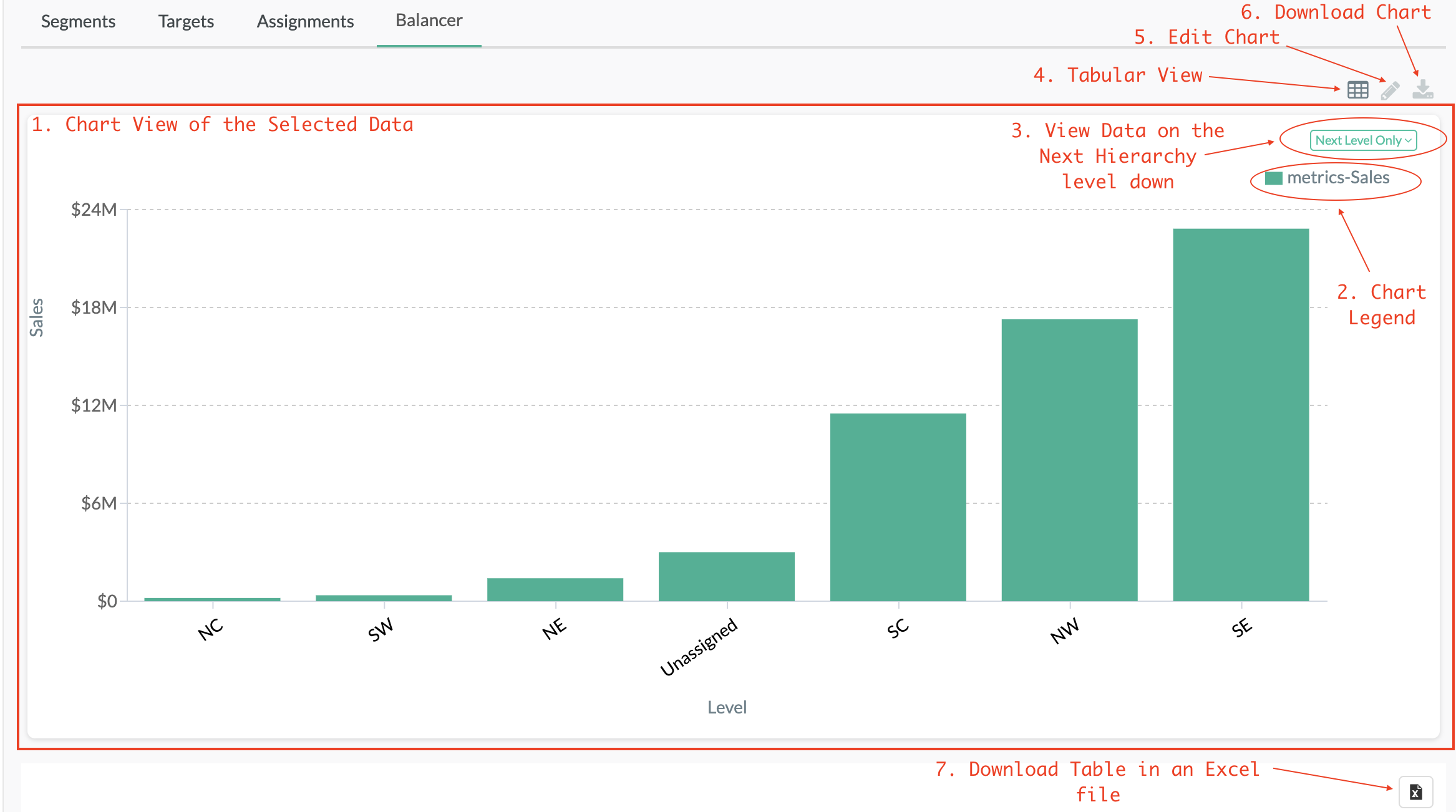Viewport: 1456px width, 812px height.
Task: Select the NE bar in the chart
Action: (555, 589)
